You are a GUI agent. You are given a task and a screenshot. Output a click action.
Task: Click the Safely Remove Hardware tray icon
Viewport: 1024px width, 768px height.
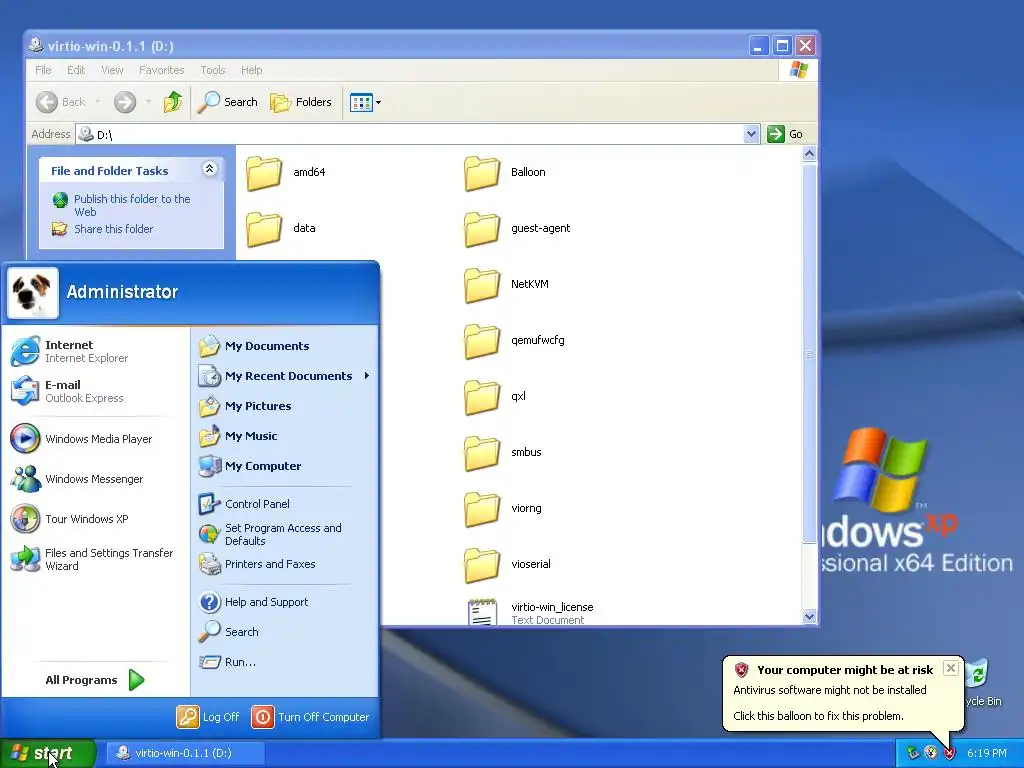(912, 753)
